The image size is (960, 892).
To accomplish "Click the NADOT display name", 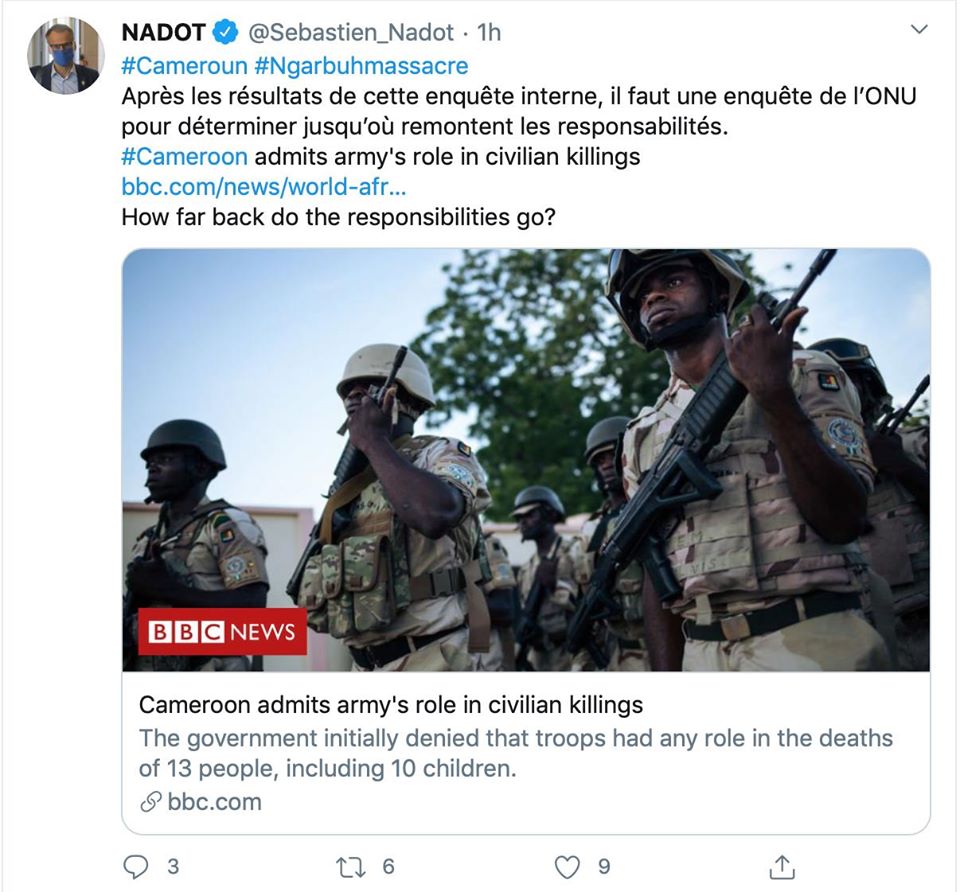I will pos(163,33).
